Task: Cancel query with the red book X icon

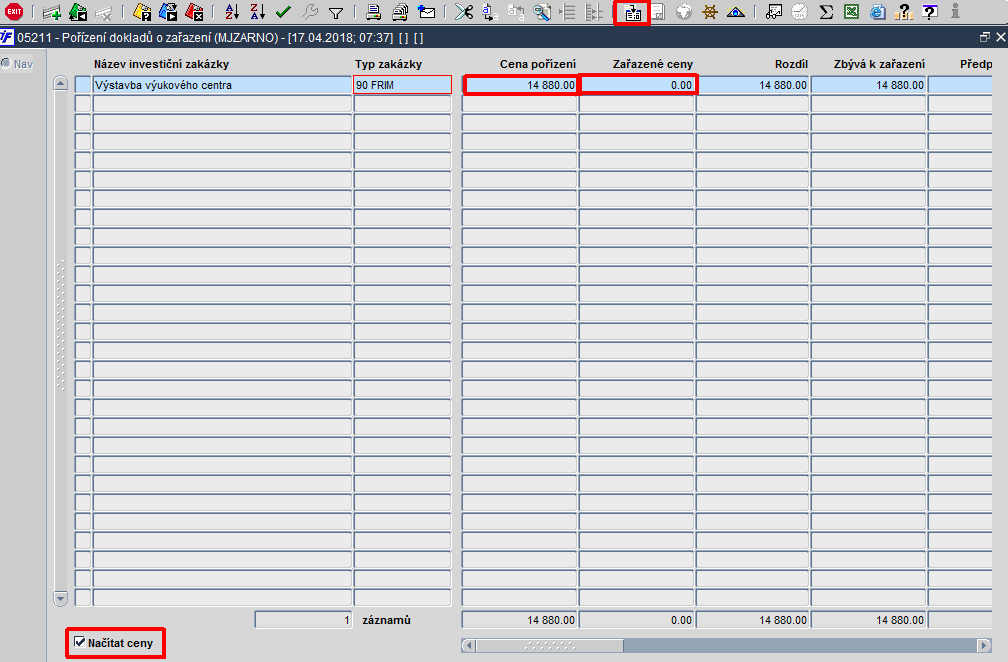Action: tap(194, 12)
